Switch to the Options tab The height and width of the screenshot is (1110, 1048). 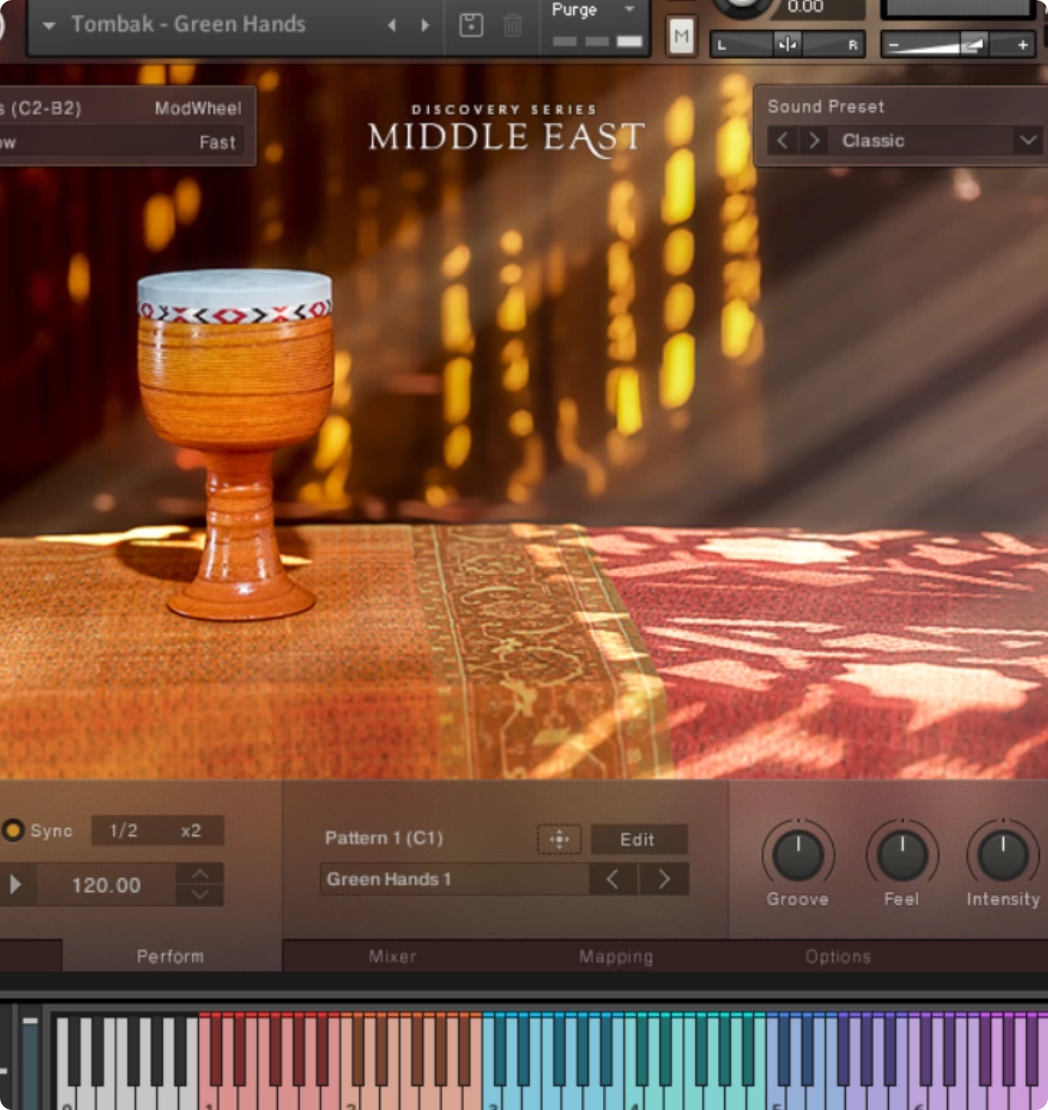coord(838,956)
